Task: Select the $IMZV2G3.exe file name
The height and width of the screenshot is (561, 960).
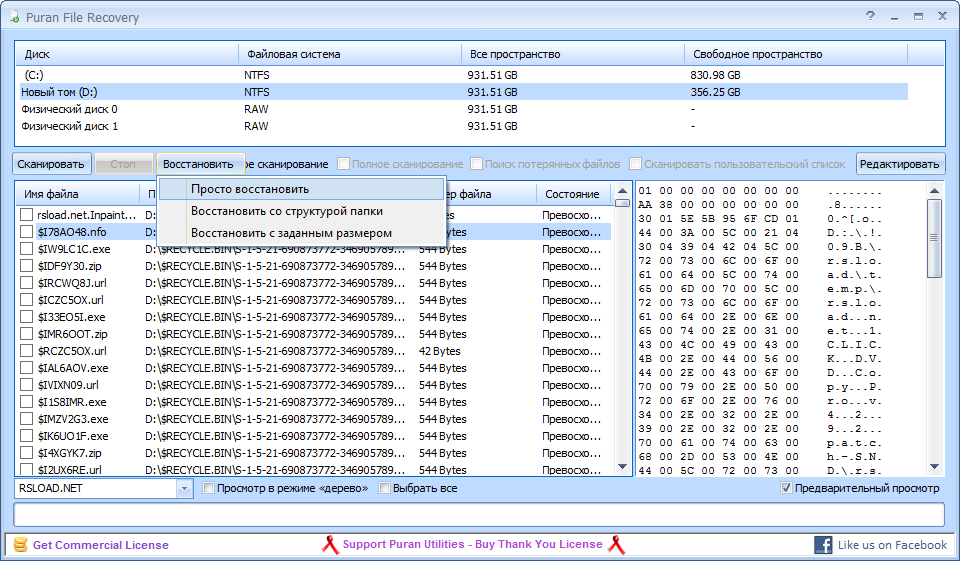Action: 72,419
